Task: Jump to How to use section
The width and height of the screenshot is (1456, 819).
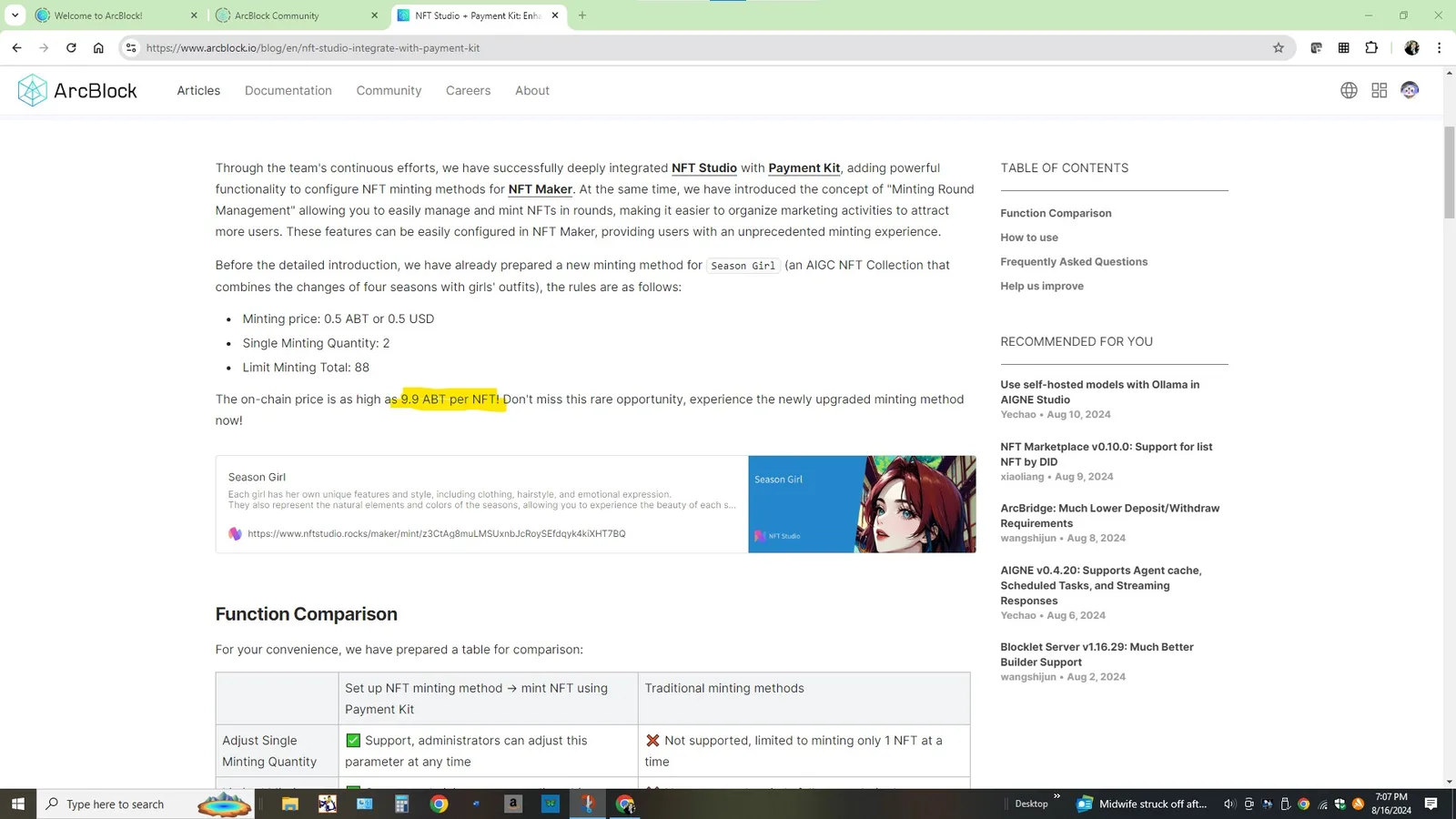Action: coord(1029,238)
